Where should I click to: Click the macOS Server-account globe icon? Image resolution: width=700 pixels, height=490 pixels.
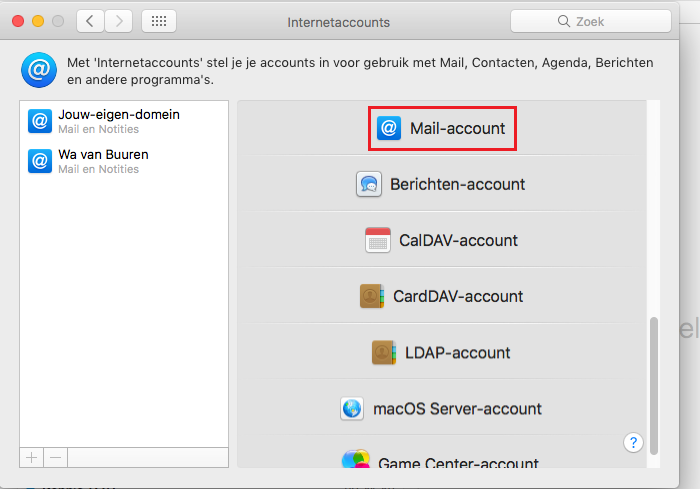[352, 408]
